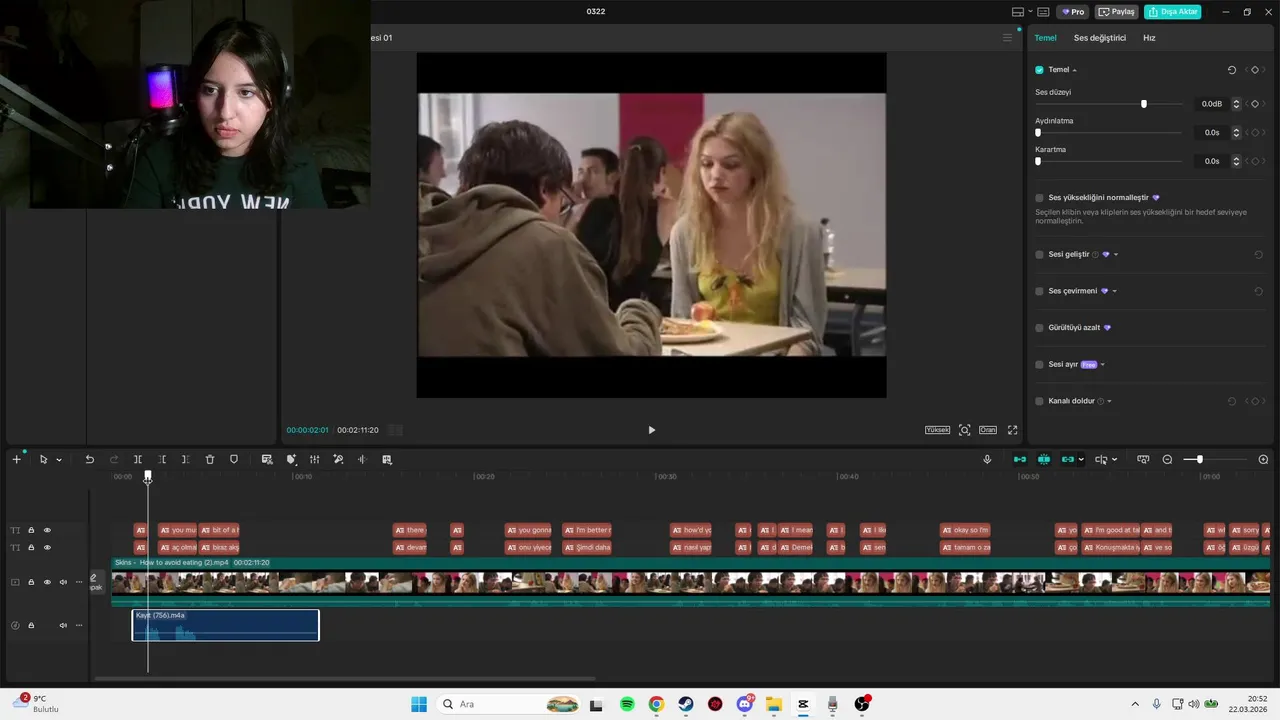Open Chrome from the taskbar
Screen dimensions: 1280x720
656,704
